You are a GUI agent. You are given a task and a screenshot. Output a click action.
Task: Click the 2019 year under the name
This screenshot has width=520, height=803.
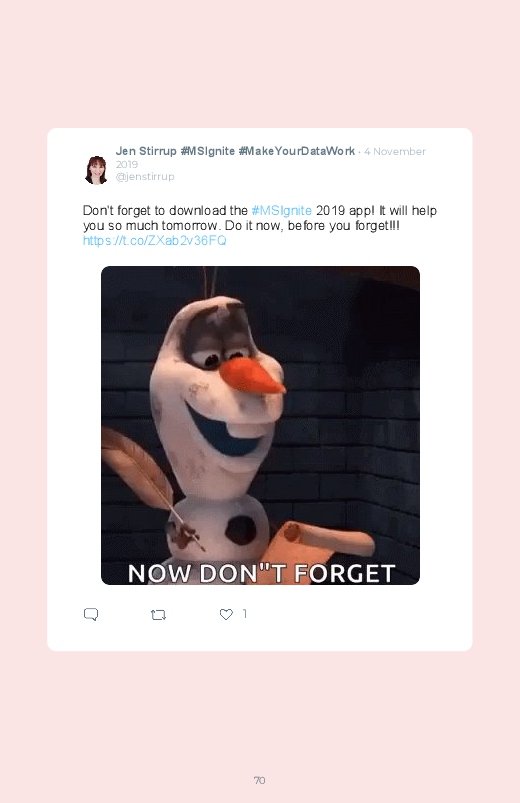[127, 164]
